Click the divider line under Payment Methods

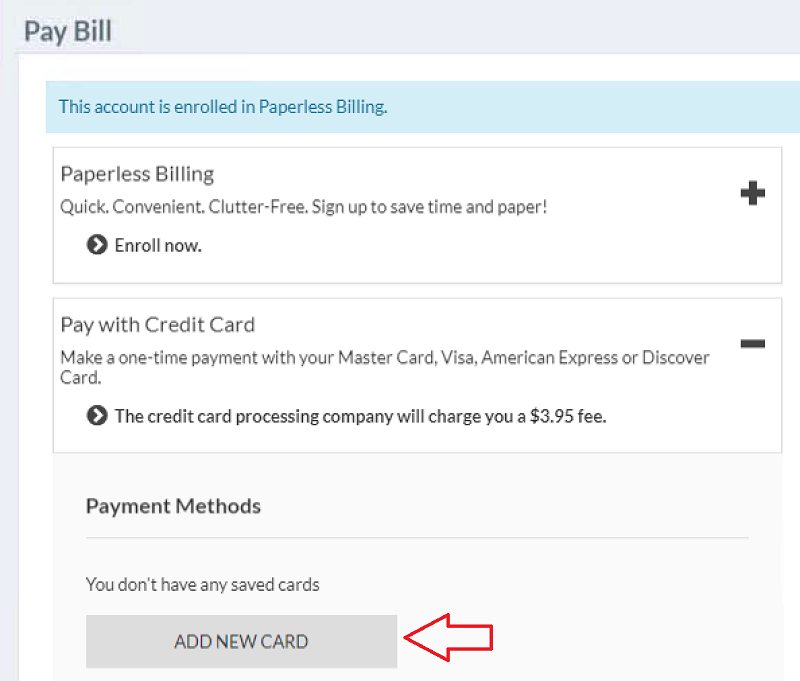pos(417,537)
